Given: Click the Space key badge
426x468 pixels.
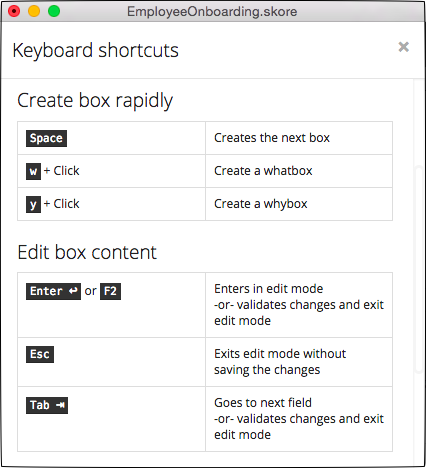Looking at the screenshot, I should [46, 138].
